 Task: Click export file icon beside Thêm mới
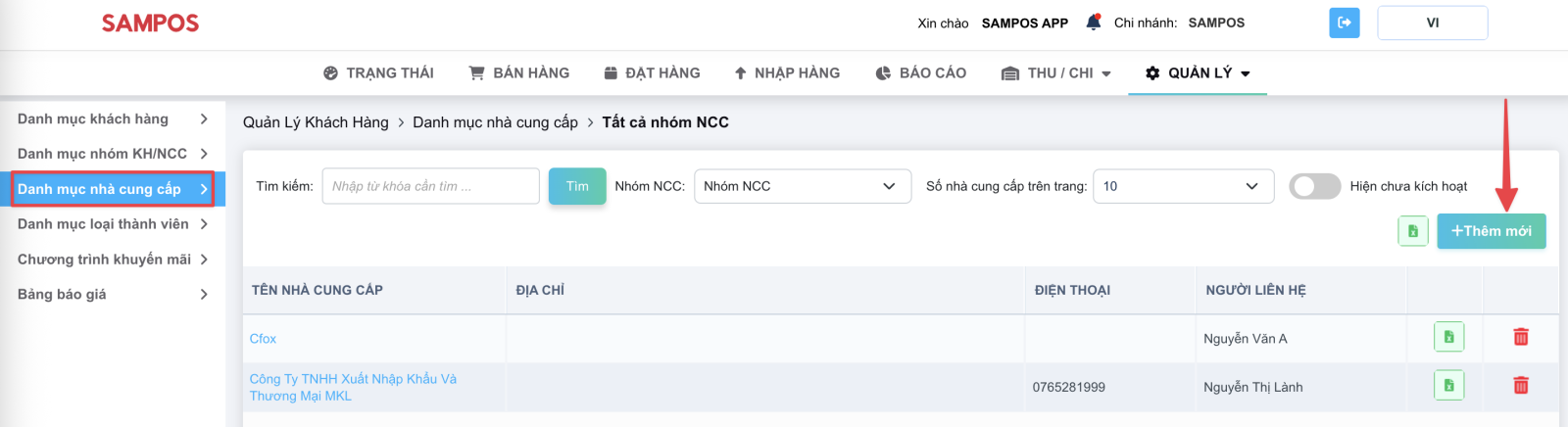point(1412,231)
